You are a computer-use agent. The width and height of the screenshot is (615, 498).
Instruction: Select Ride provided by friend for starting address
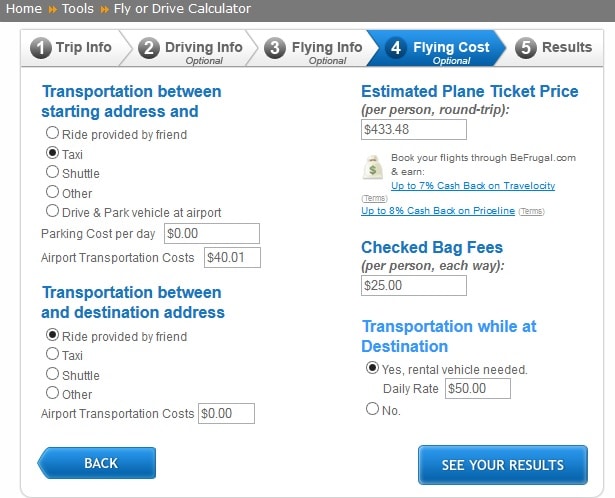[52, 133]
